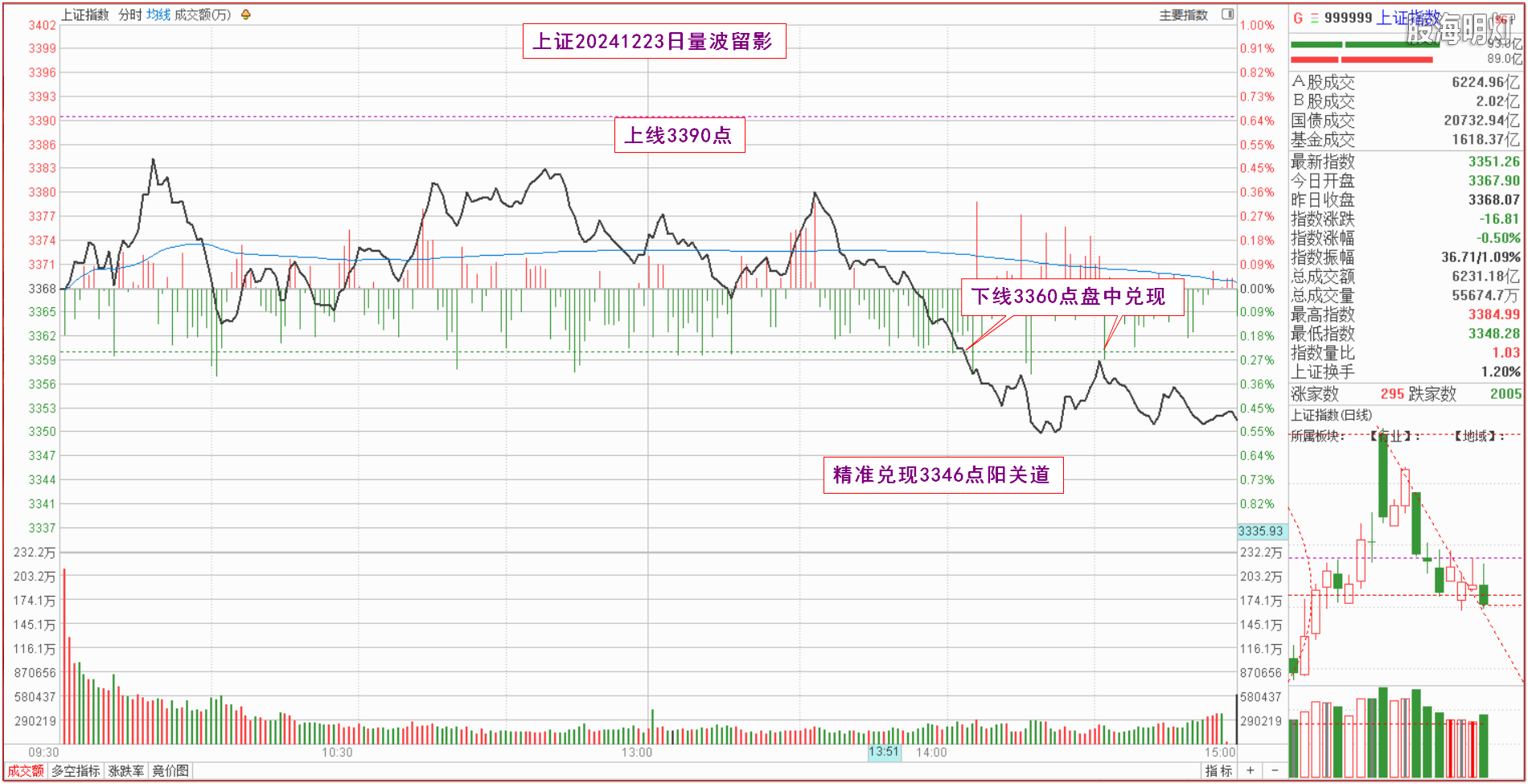Click the 【地域】 region label
Image resolution: width=1528 pixels, height=784 pixels.
[1480, 436]
